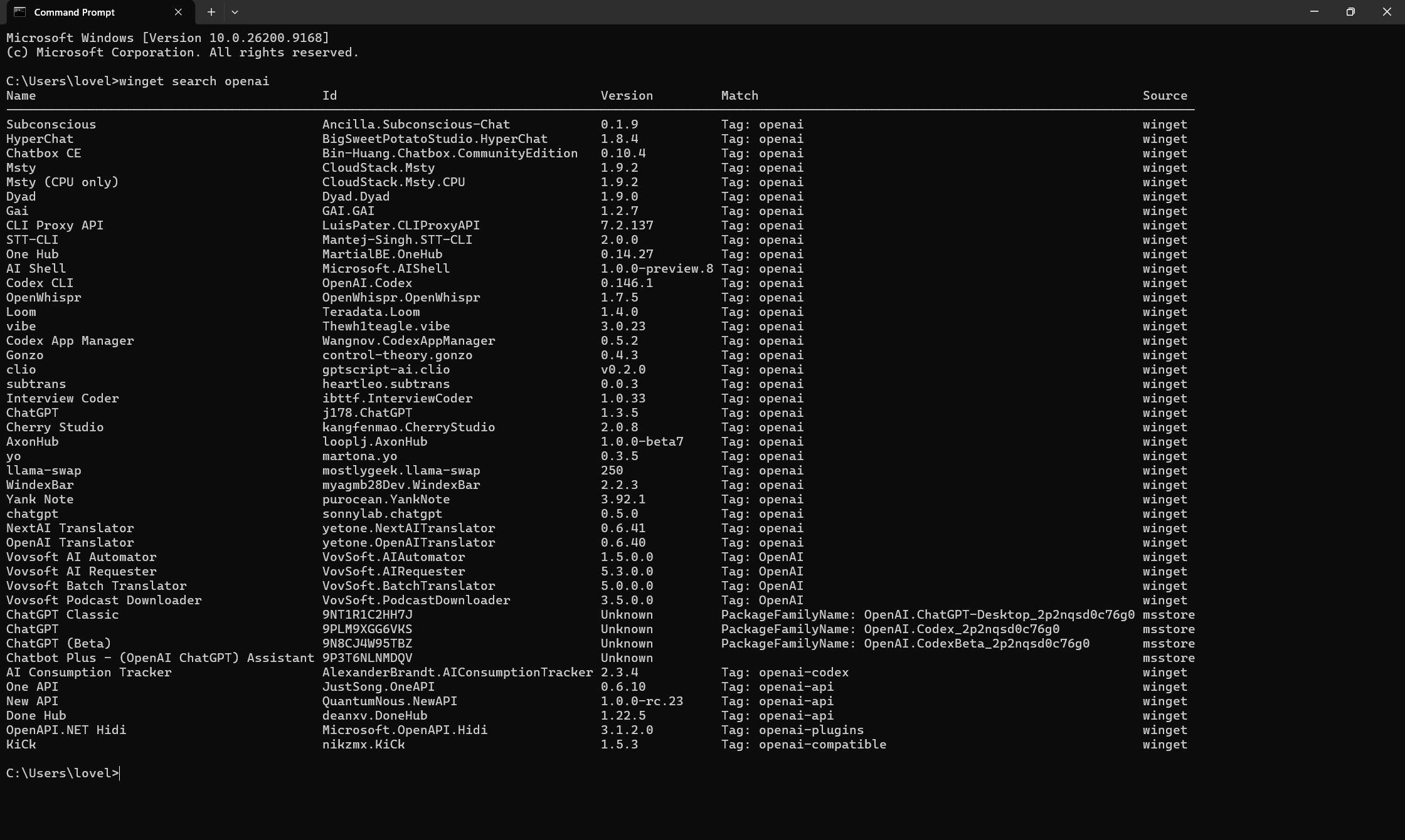Click version '1.0.0-beta7' of AxonHub
Screen dimensions: 1405x840
(x=642, y=441)
